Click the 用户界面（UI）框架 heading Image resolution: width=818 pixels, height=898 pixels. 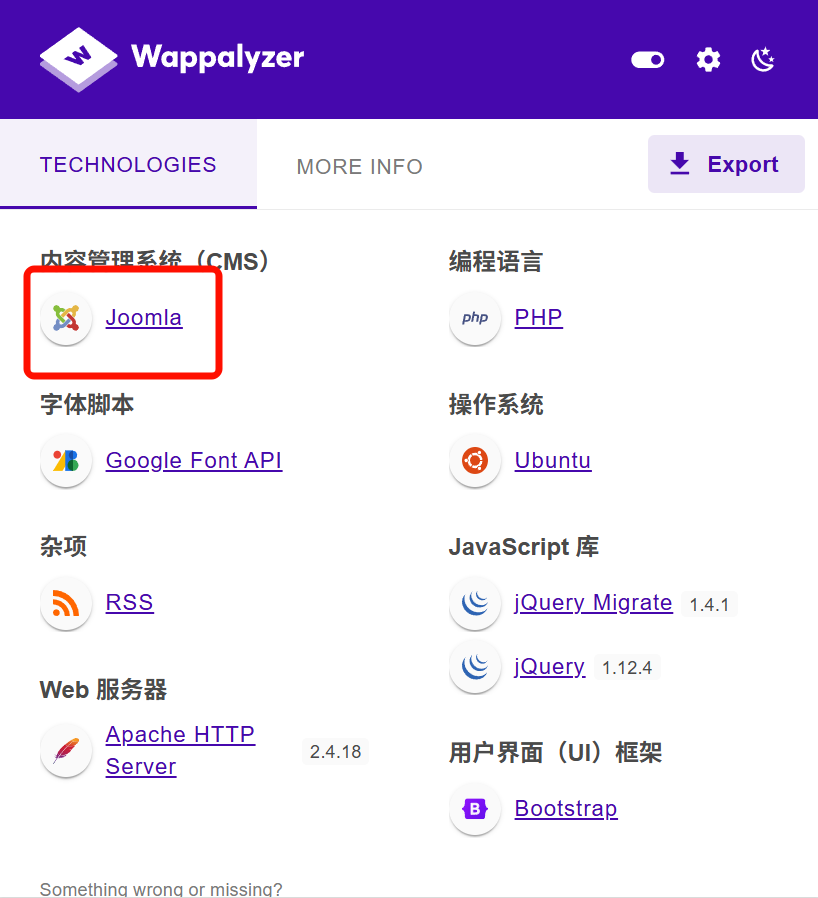(555, 752)
